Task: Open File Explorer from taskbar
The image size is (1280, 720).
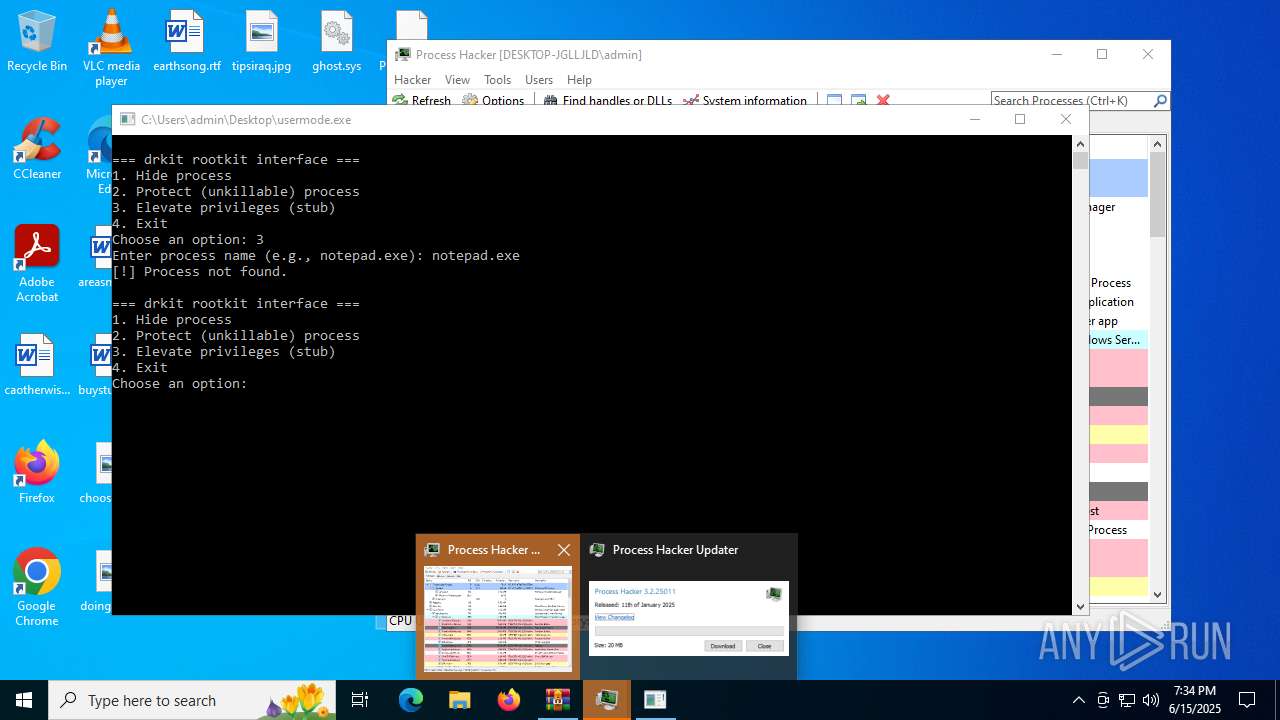Action: click(x=459, y=700)
